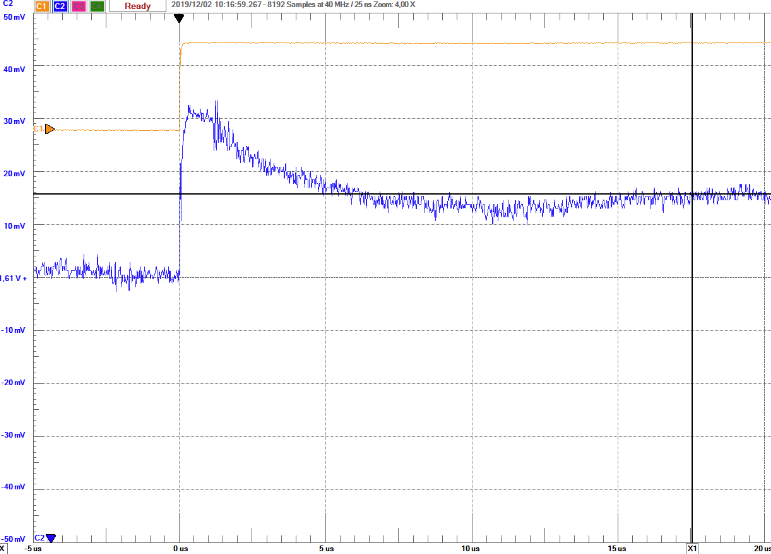Image resolution: width=771 pixels, height=554 pixels.
Task: Click the Ready acquisition status button
Action: point(137,6)
